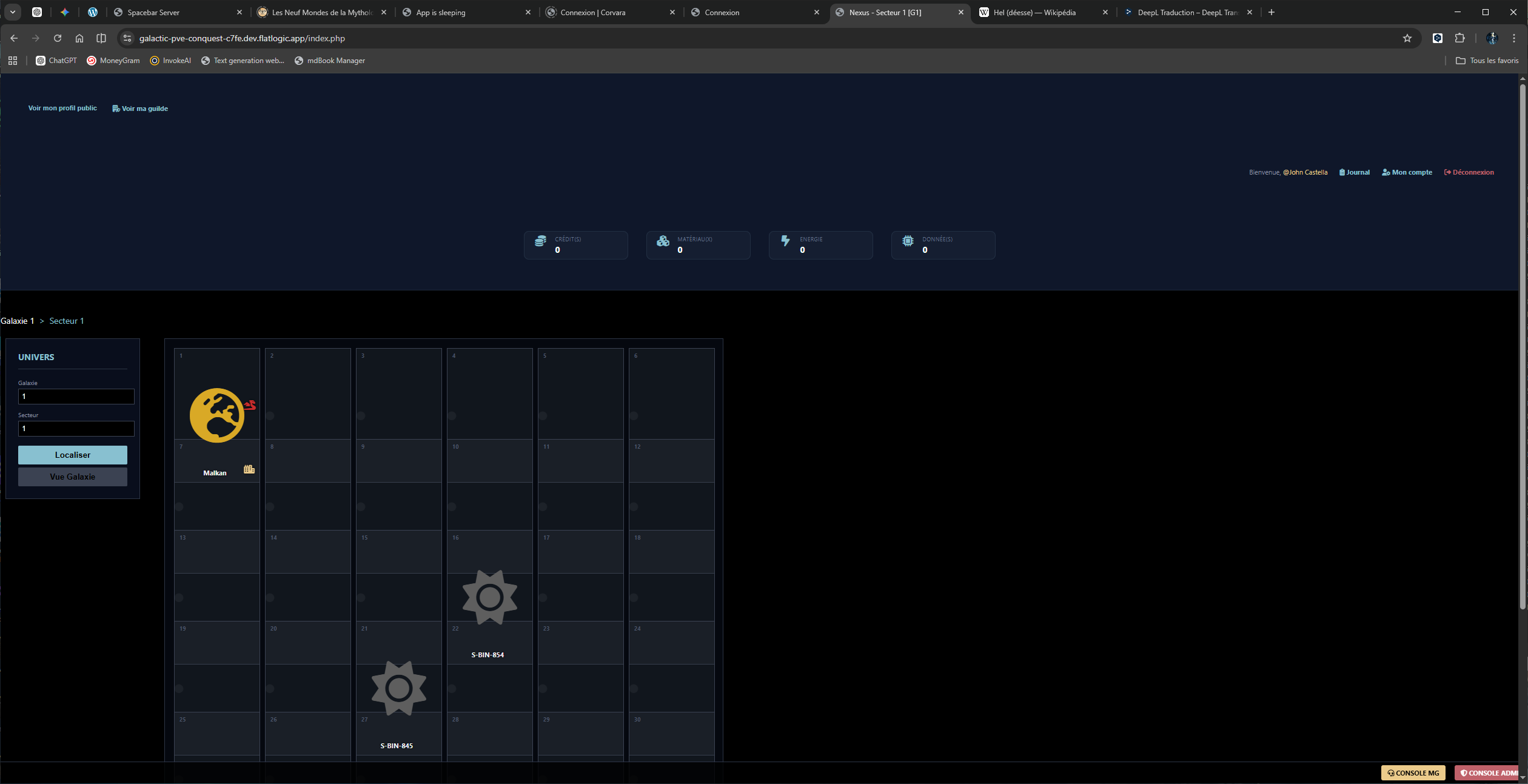This screenshot has height=784, width=1528.
Task: Click the city building icon beside Malkan
Action: tap(249, 469)
